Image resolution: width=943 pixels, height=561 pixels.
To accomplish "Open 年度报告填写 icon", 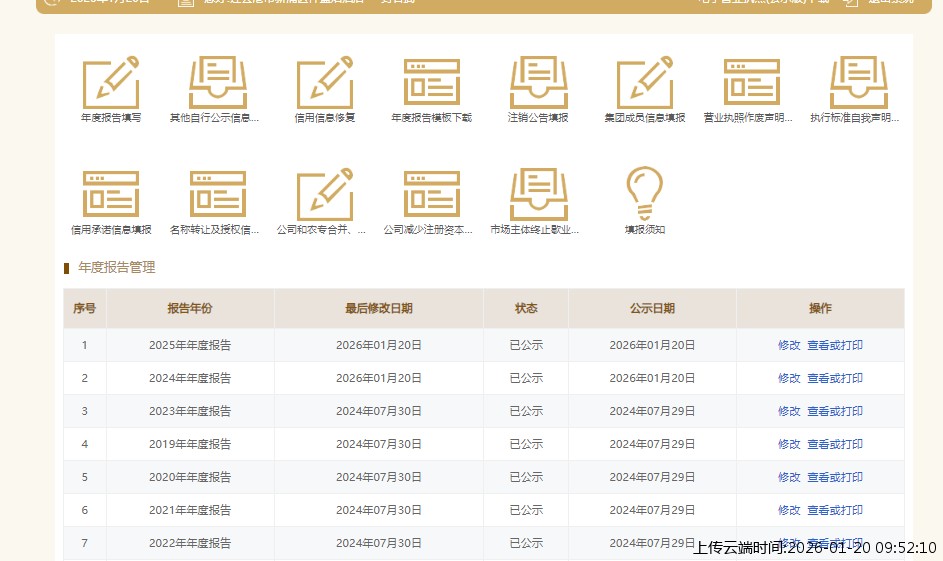I will tap(111, 83).
